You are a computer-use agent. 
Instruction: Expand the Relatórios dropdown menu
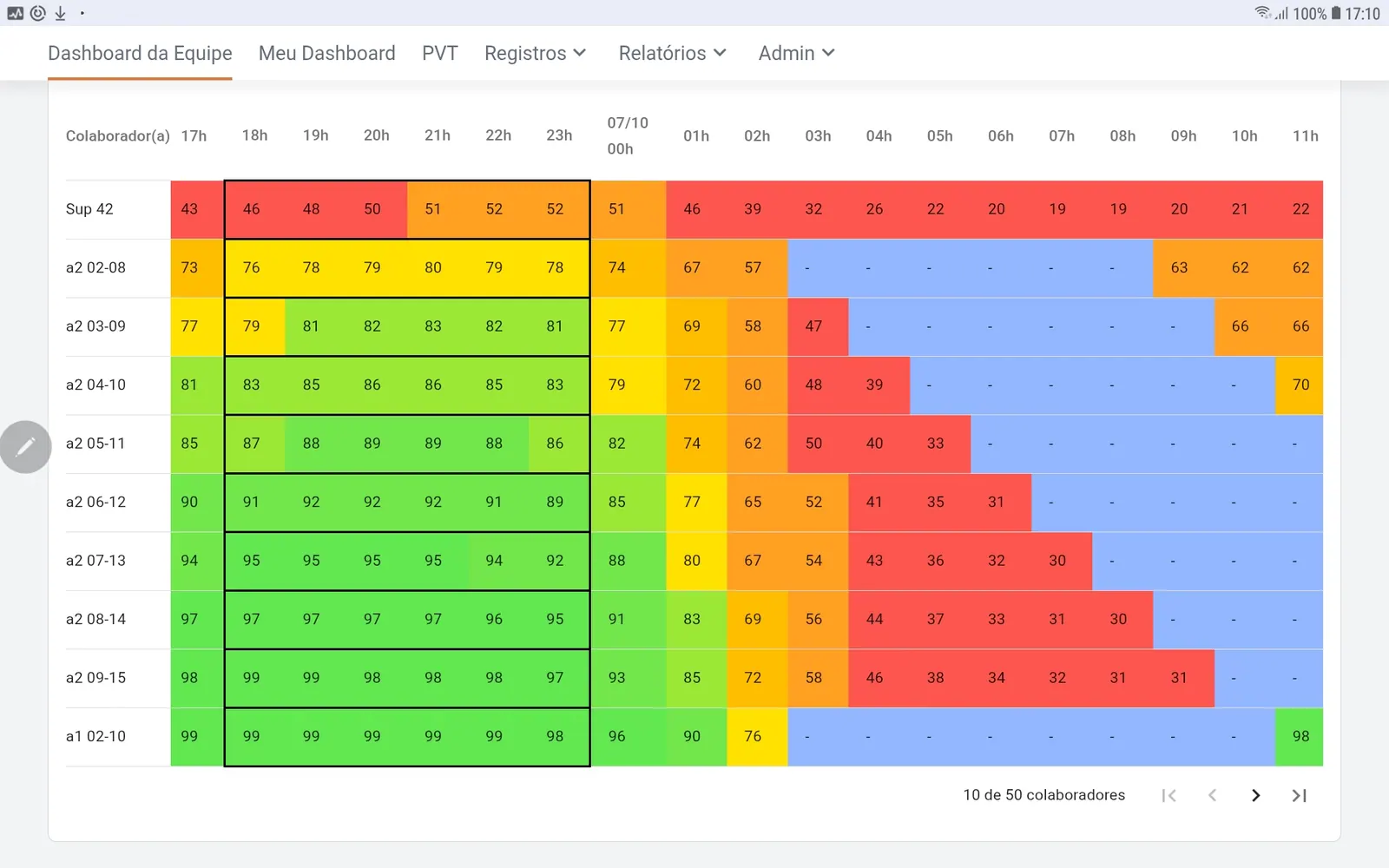672,53
